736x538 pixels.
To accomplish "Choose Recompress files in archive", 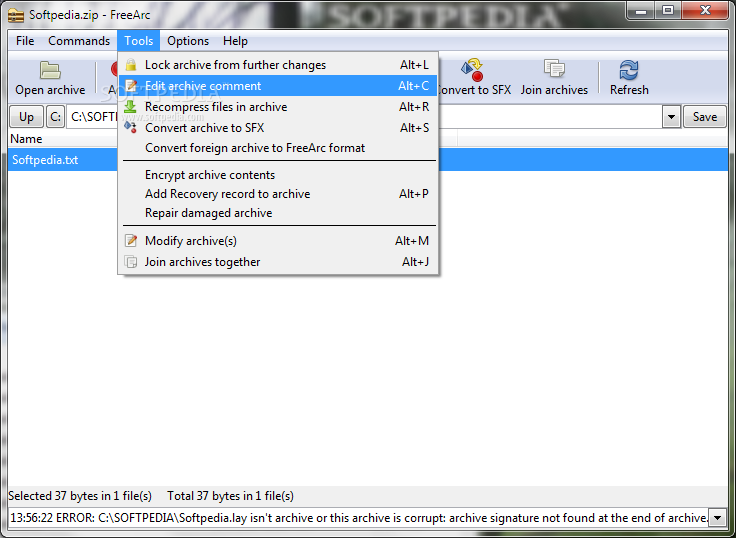I will 278,107.
